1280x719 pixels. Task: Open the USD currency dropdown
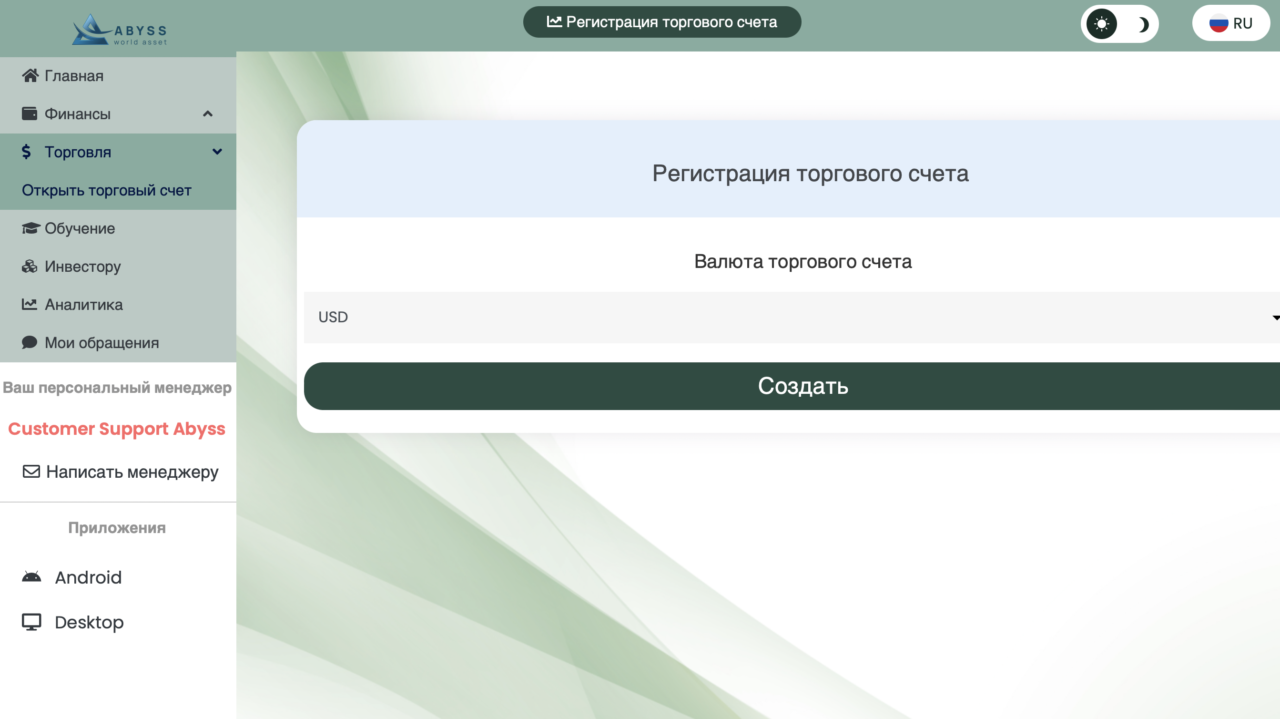792,317
